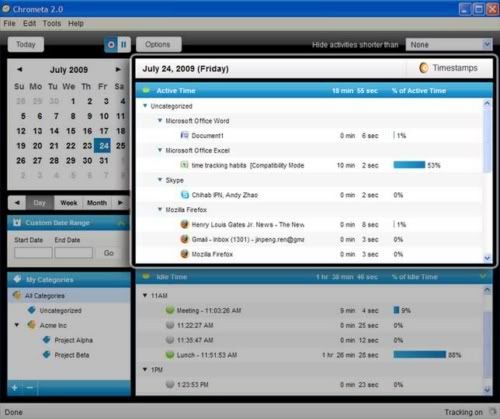The width and height of the screenshot is (500, 419).
Task: Click the Go button for date range
Action: click(109, 253)
